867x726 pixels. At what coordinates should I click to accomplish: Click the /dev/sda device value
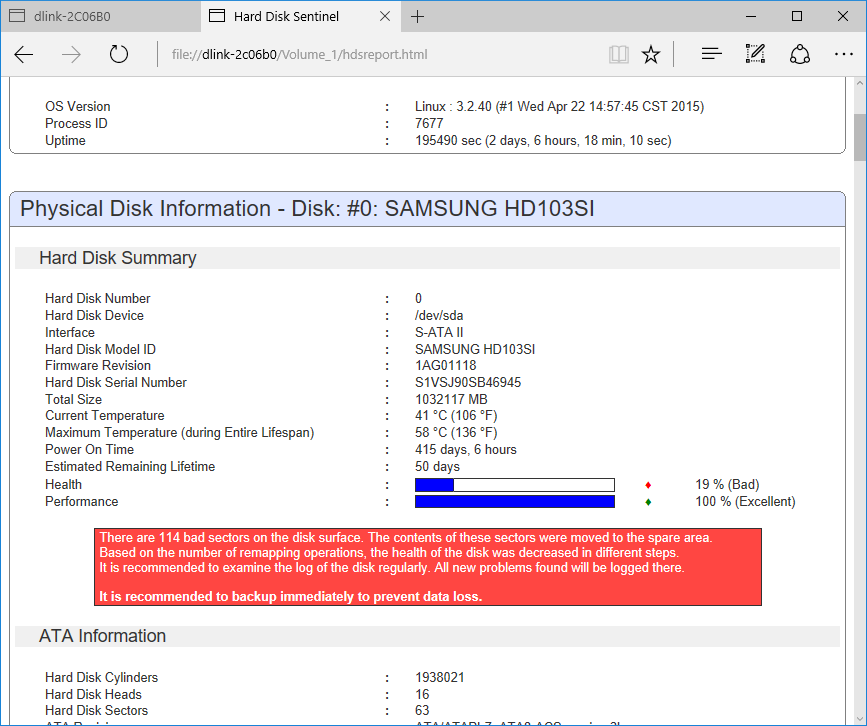tap(439, 315)
